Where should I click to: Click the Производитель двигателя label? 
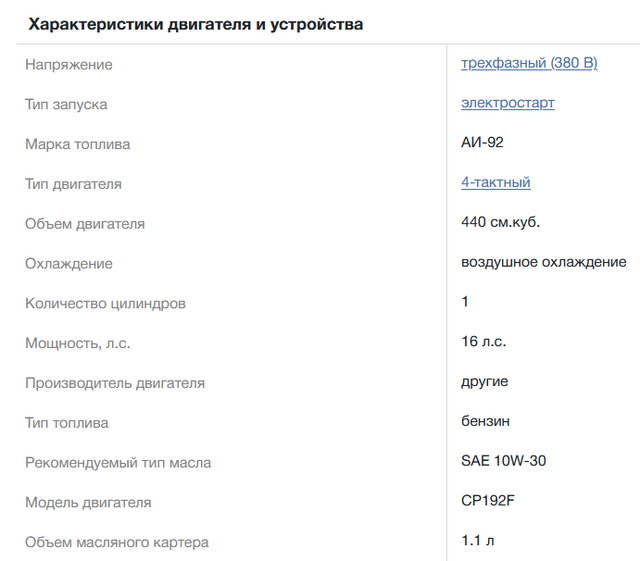[x=115, y=383]
